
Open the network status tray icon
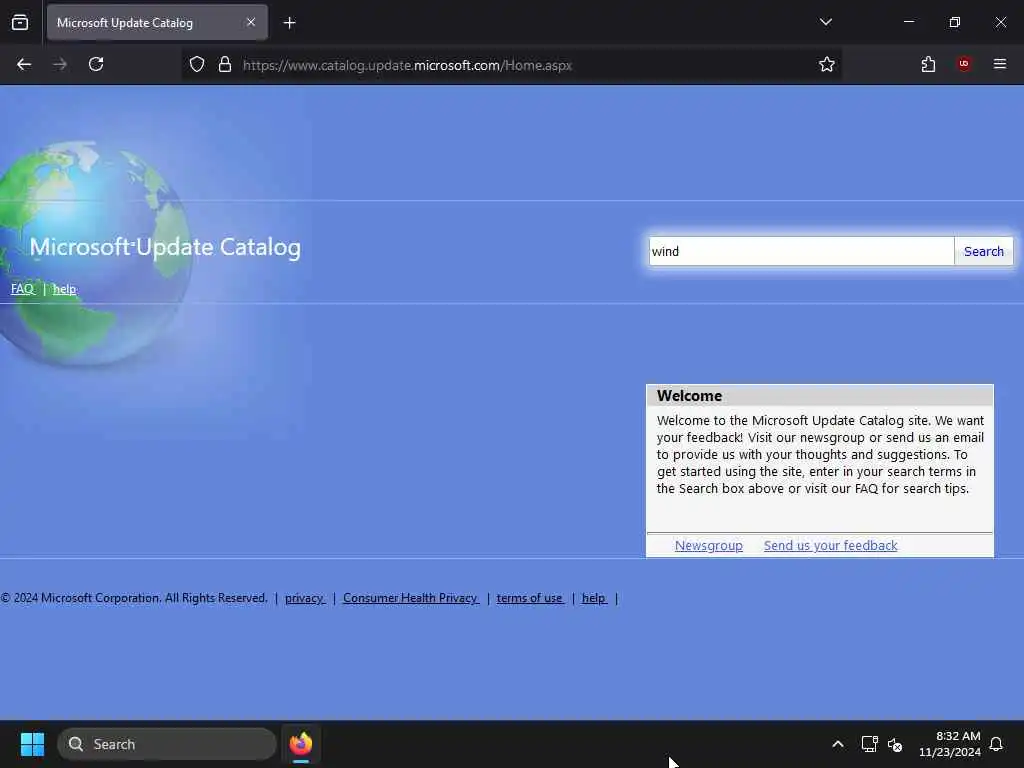[x=869, y=744]
